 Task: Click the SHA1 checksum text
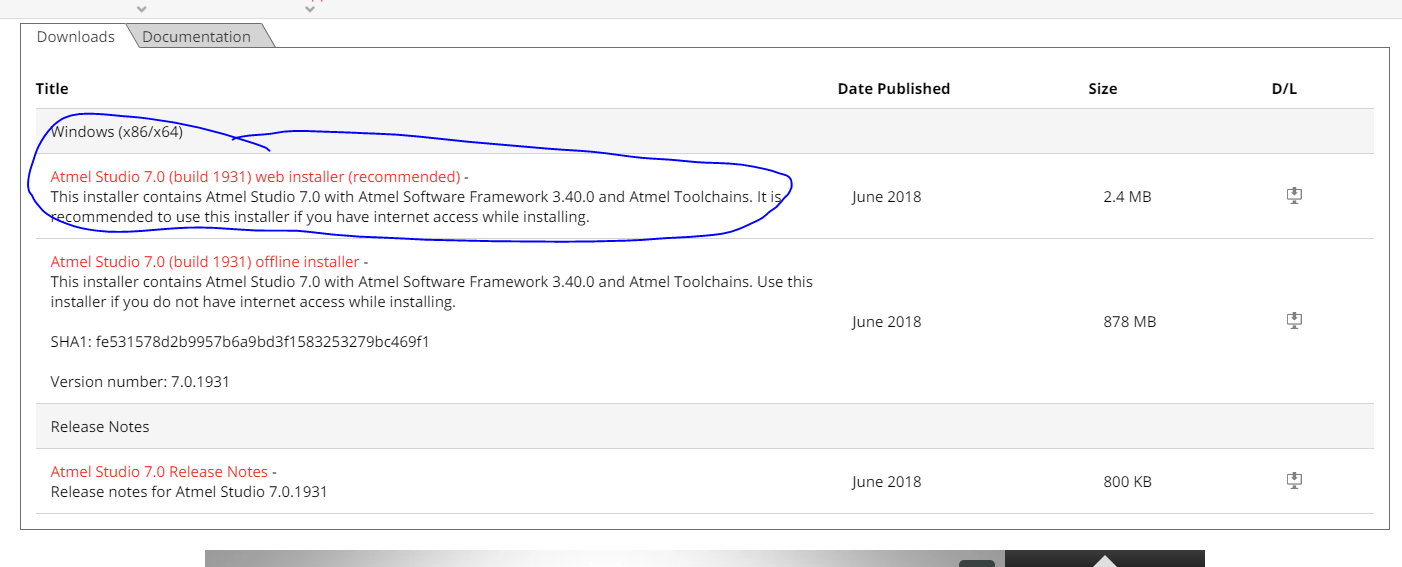coord(240,342)
